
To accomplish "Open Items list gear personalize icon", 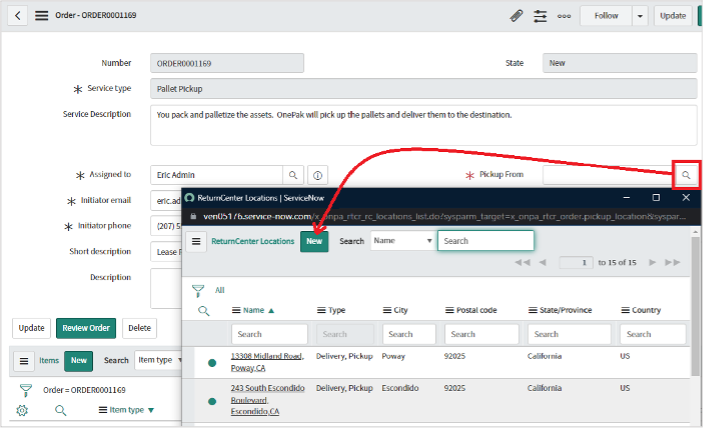I will pyautogui.click(x=22, y=410).
